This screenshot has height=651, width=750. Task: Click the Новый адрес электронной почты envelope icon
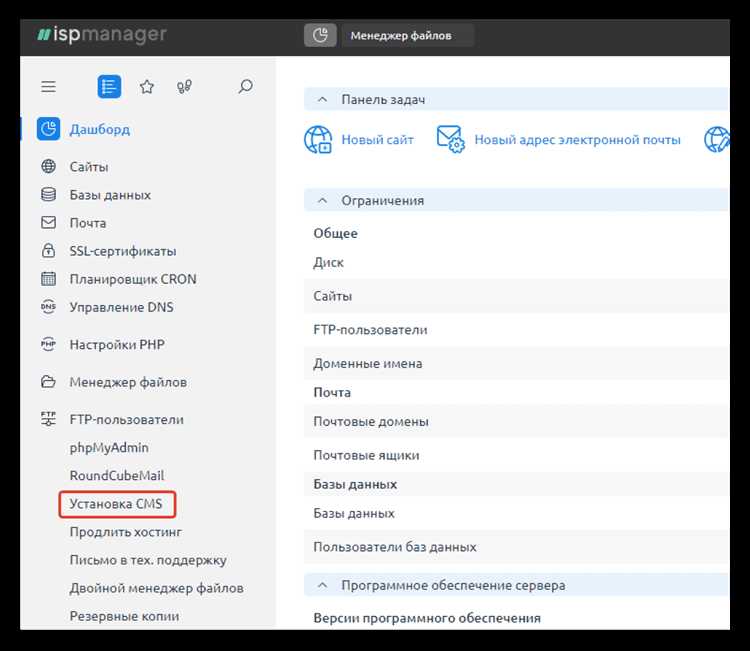tap(451, 140)
